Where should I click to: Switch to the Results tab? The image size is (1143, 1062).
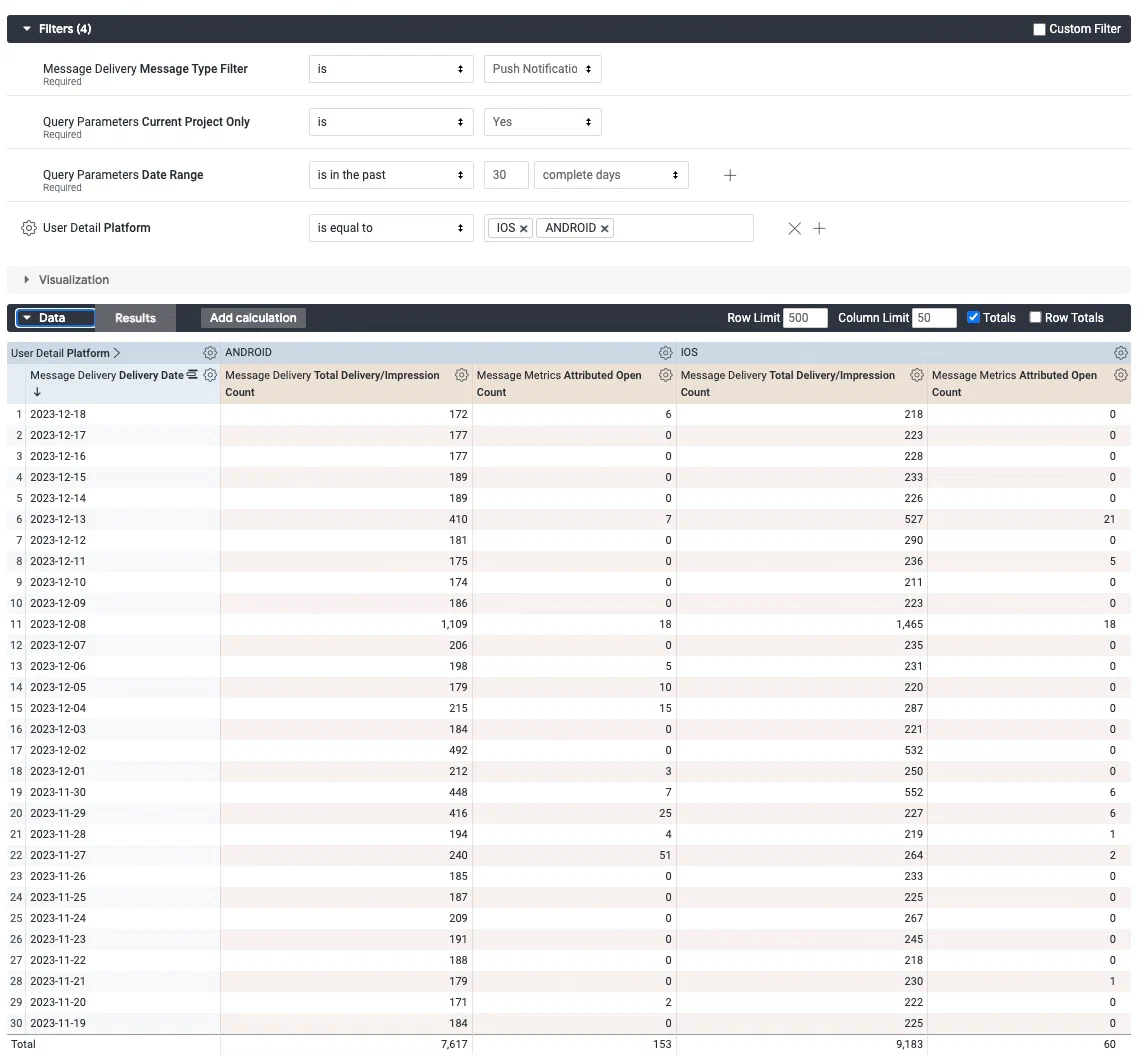click(135, 317)
